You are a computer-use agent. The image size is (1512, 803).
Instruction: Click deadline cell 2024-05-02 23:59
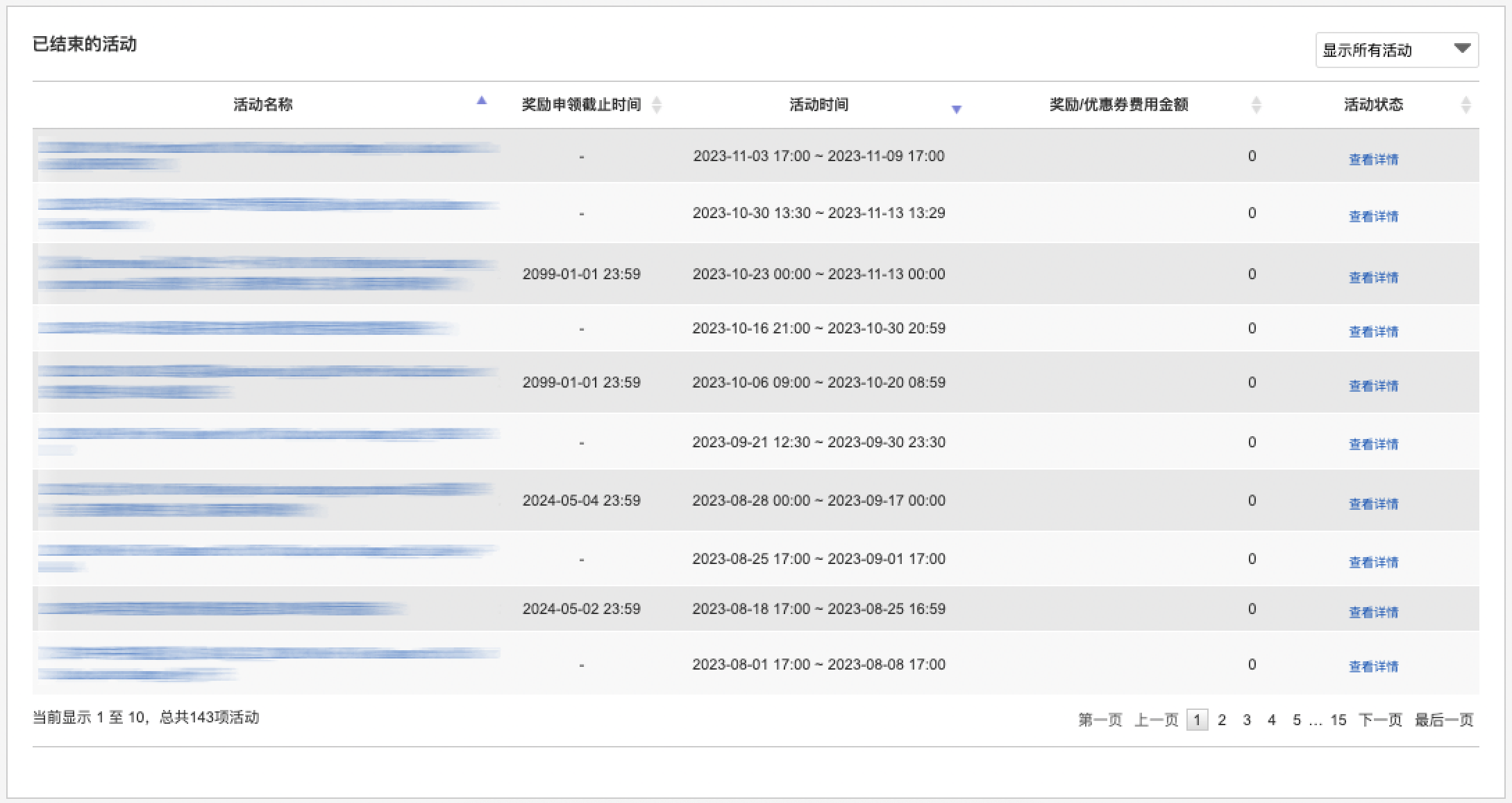[x=582, y=609]
